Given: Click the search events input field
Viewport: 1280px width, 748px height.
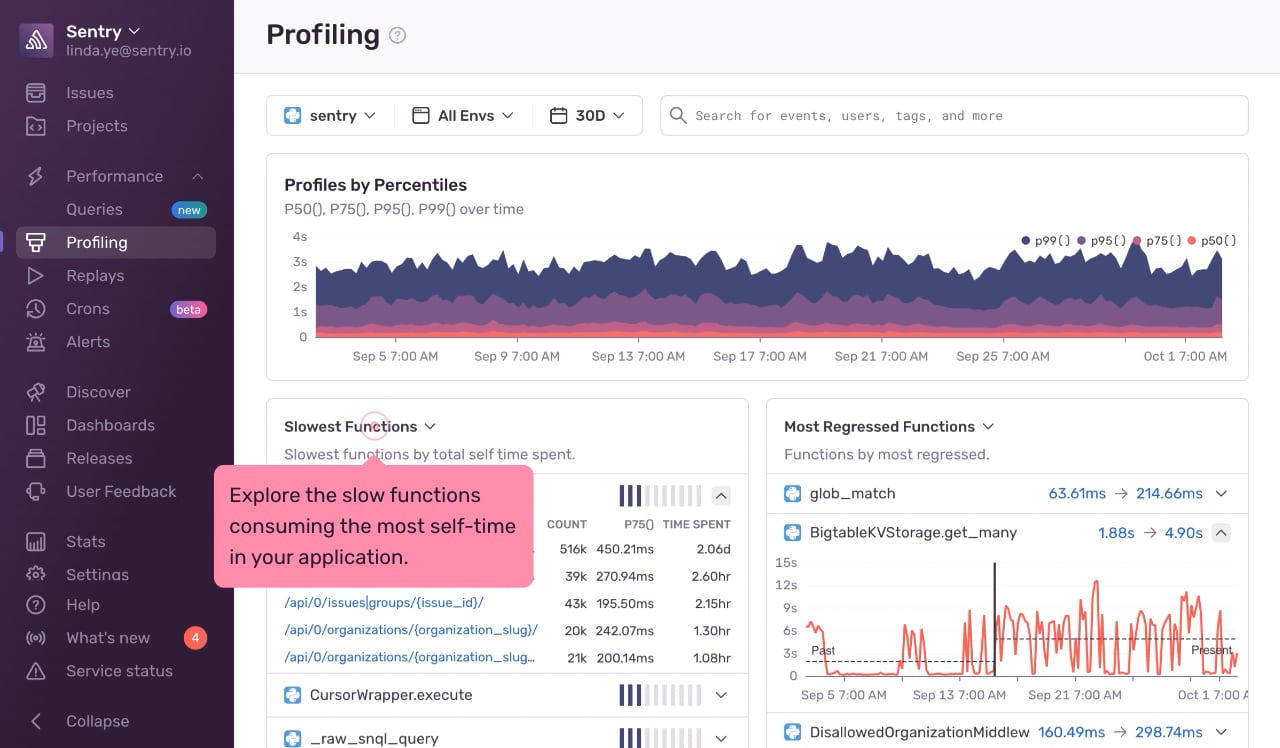Looking at the screenshot, I should click(954, 116).
